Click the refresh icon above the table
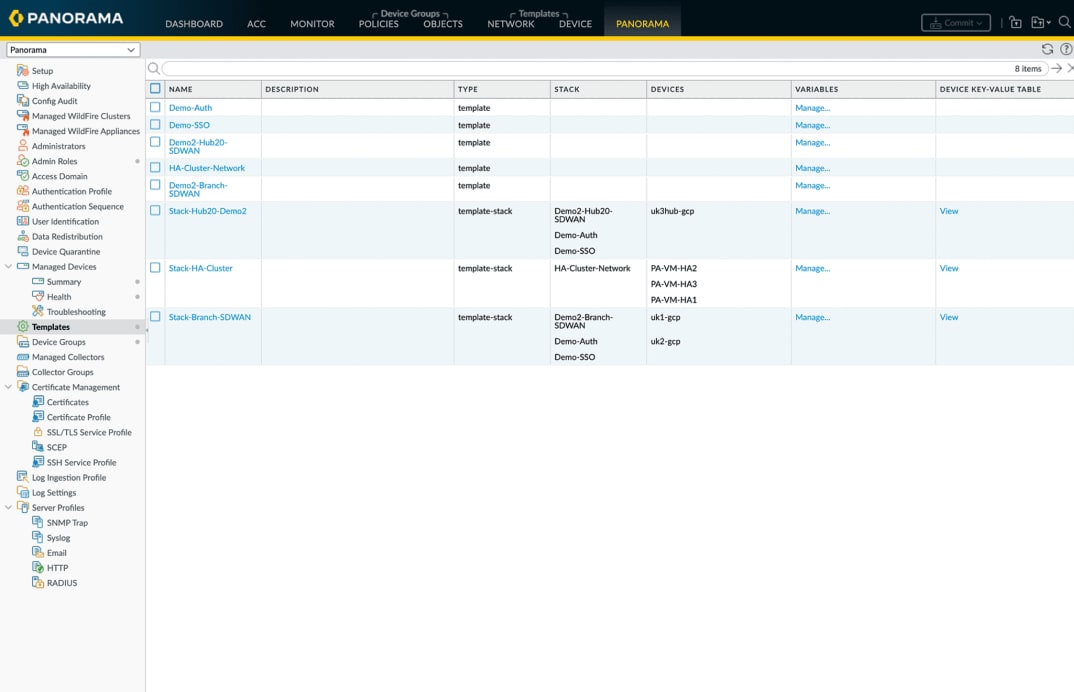This screenshot has height=692, width=1074. 1047,48
